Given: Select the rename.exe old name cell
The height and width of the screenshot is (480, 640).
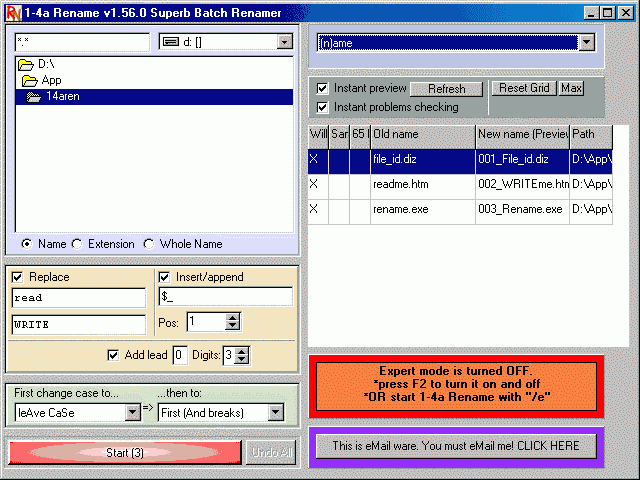Looking at the screenshot, I should [423, 212].
